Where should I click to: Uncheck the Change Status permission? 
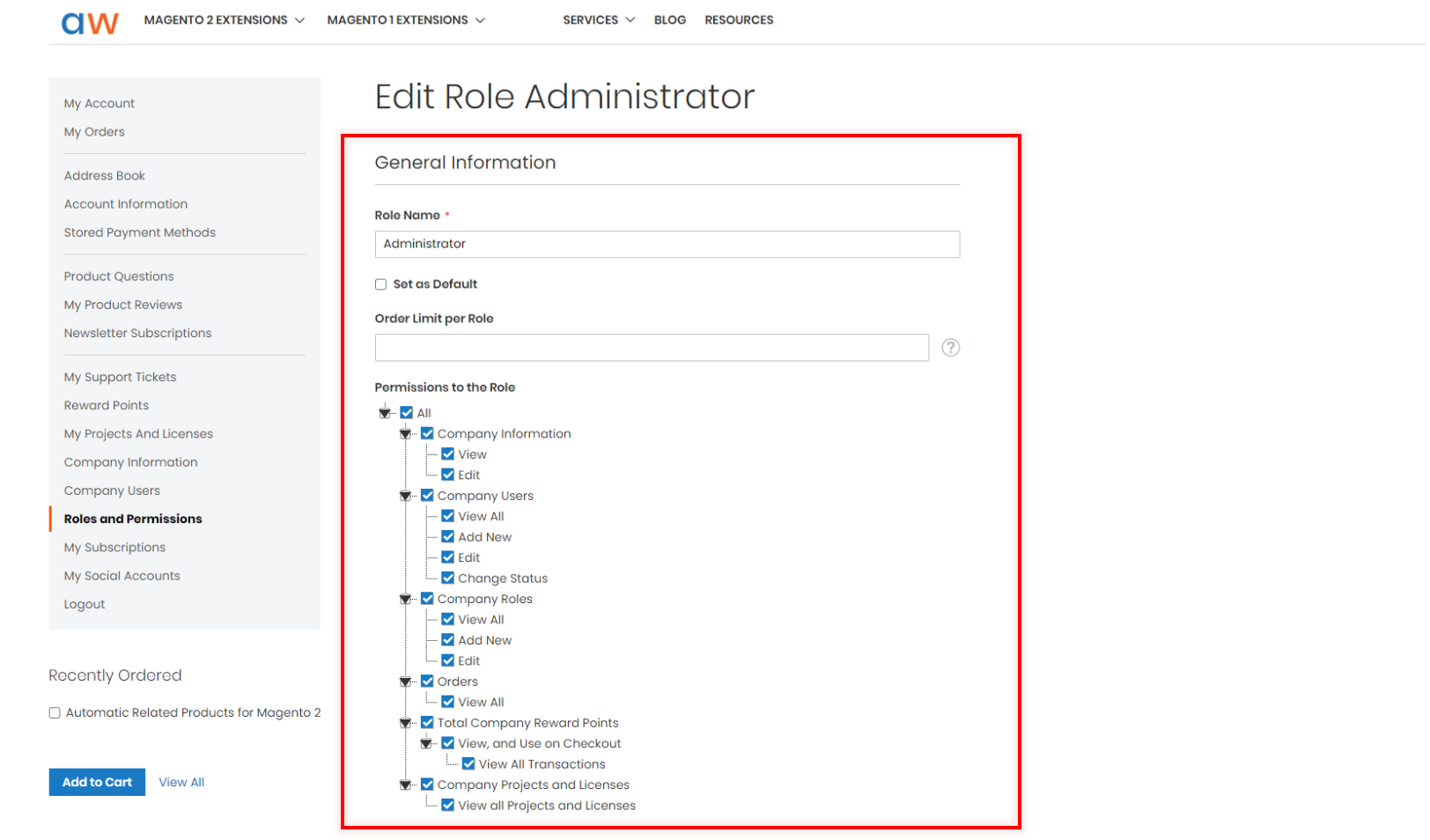click(x=448, y=578)
